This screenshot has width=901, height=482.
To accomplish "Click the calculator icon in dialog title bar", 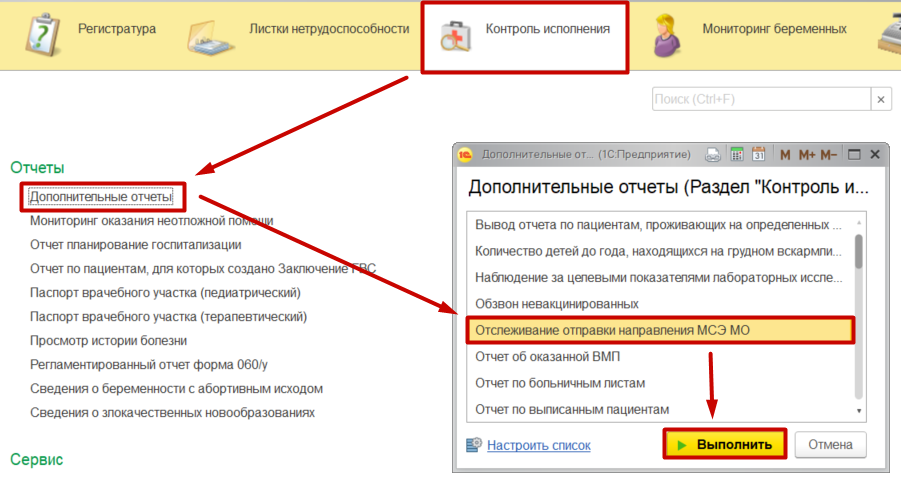I will 737,155.
